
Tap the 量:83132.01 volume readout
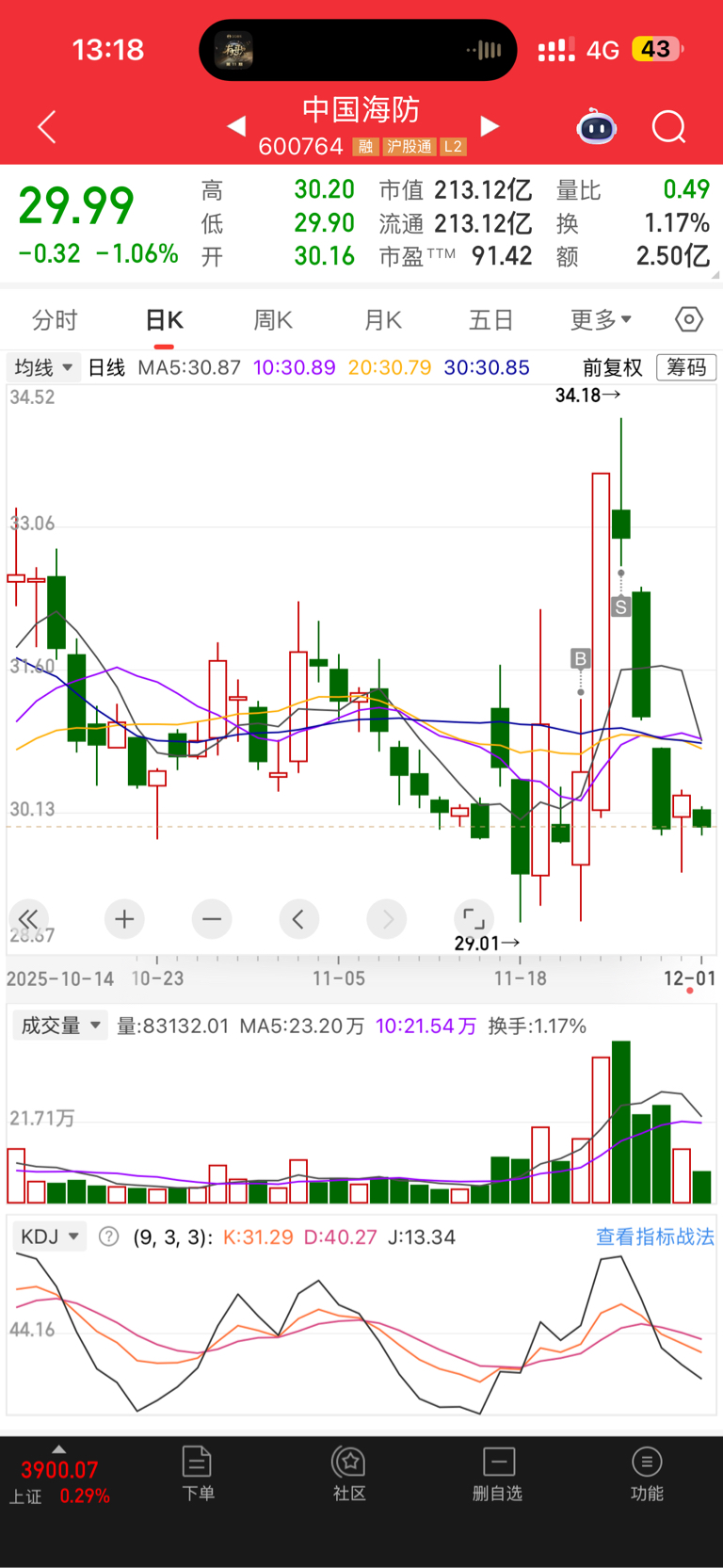pos(173,1026)
